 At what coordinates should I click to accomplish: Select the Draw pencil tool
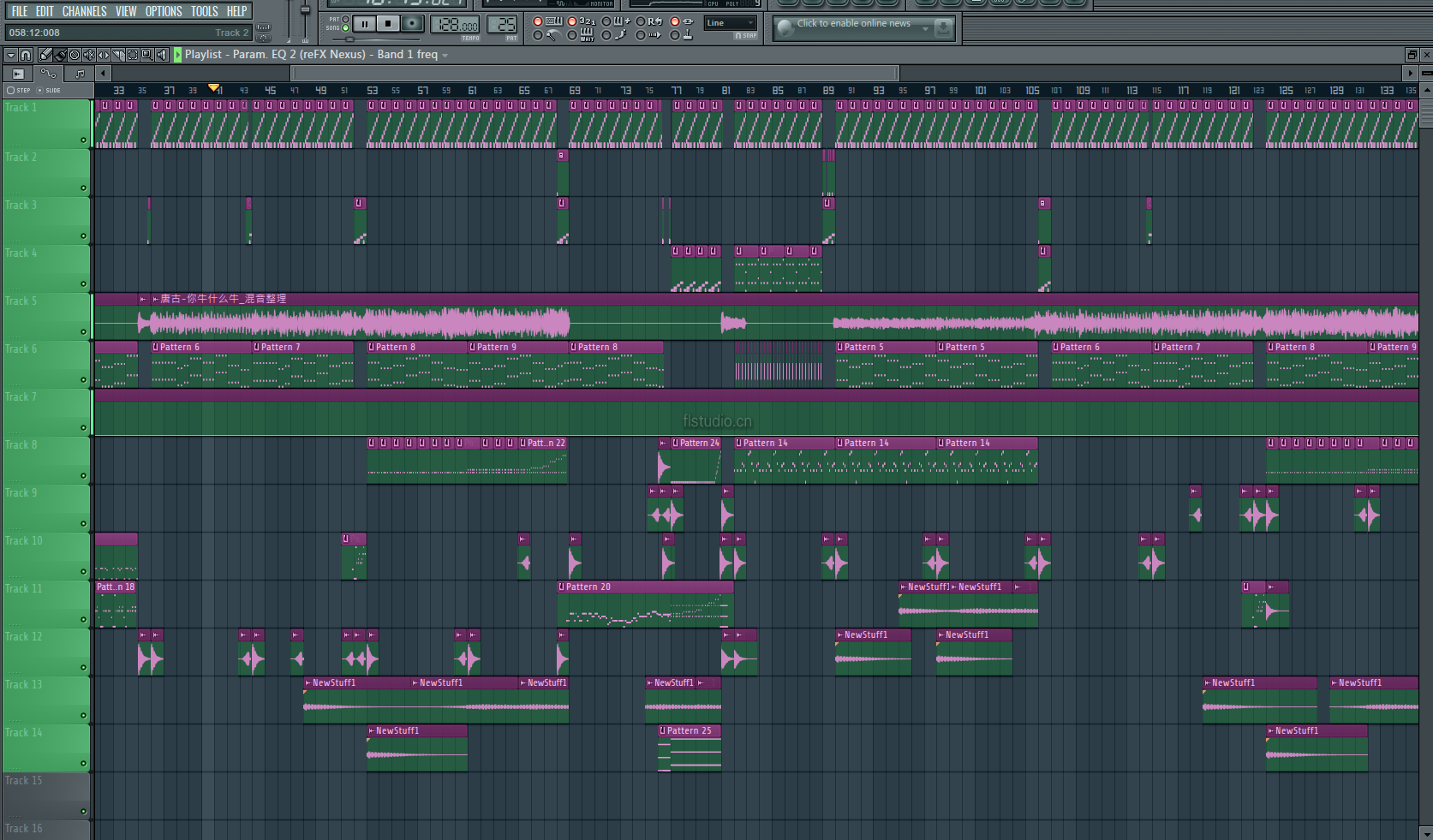pos(45,55)
